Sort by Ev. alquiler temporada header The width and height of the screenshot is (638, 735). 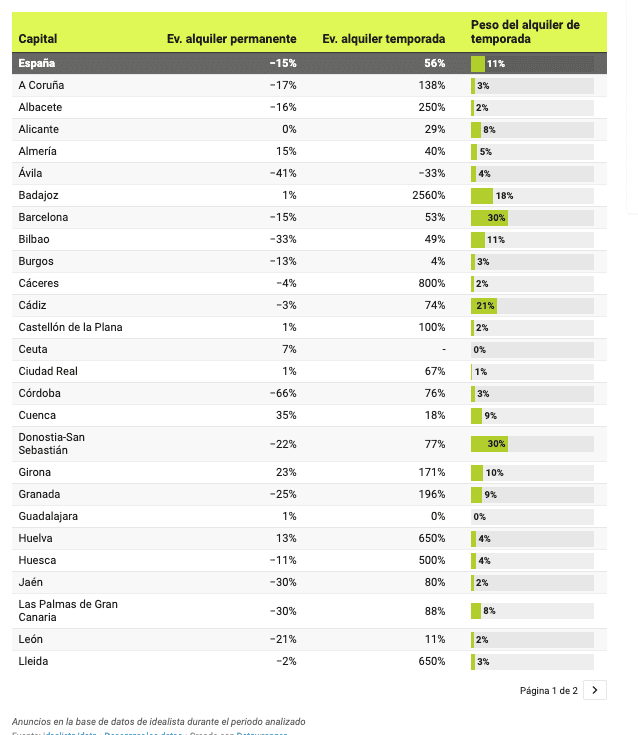[383, 38]
